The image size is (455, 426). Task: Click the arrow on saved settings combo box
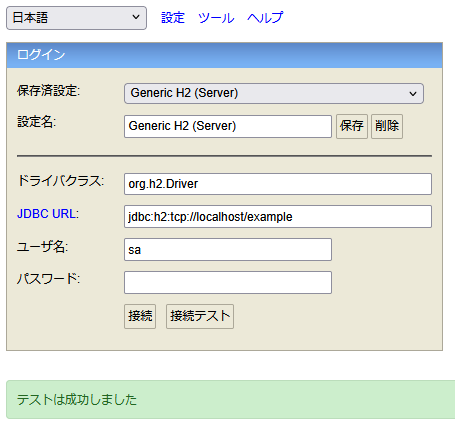pos(413,94)
